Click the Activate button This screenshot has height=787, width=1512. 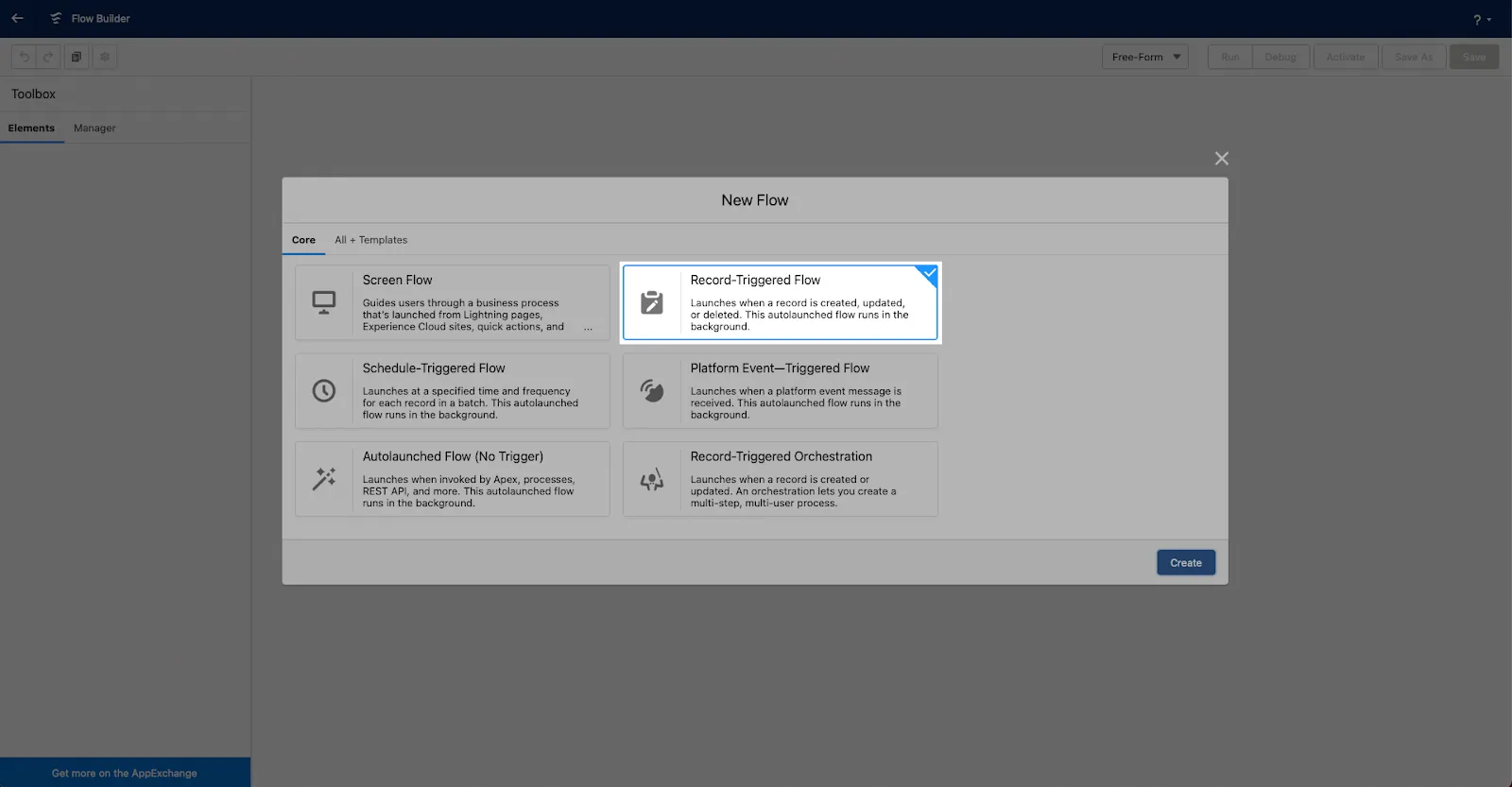(1346, 57)
